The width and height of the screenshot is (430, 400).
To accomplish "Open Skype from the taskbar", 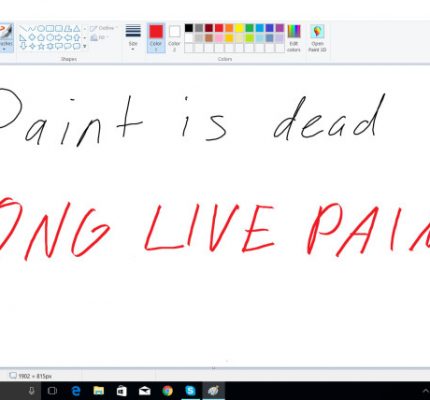I will point(190,390).
